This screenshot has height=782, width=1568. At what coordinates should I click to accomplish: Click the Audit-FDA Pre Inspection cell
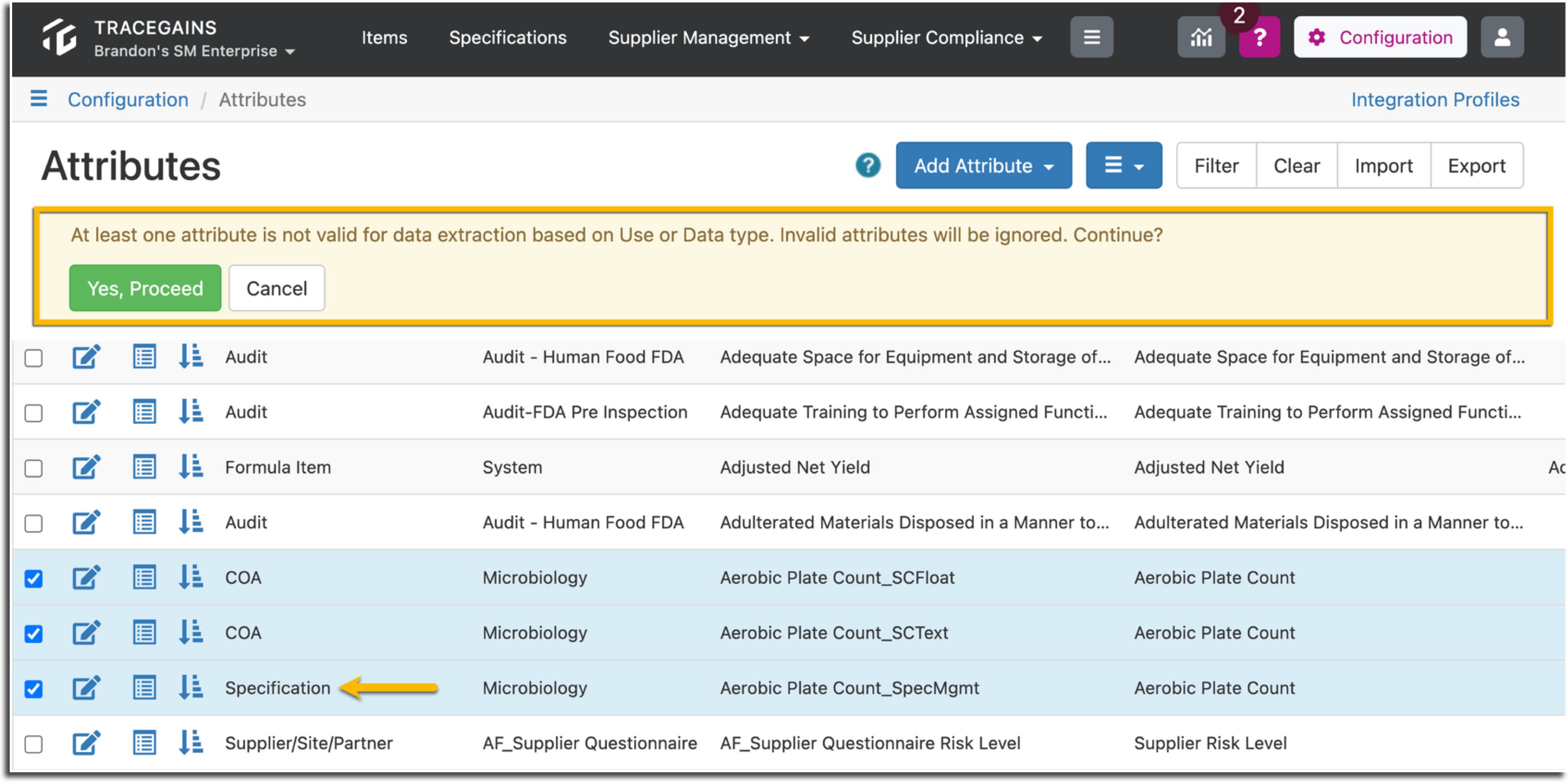tap(585, 412)
